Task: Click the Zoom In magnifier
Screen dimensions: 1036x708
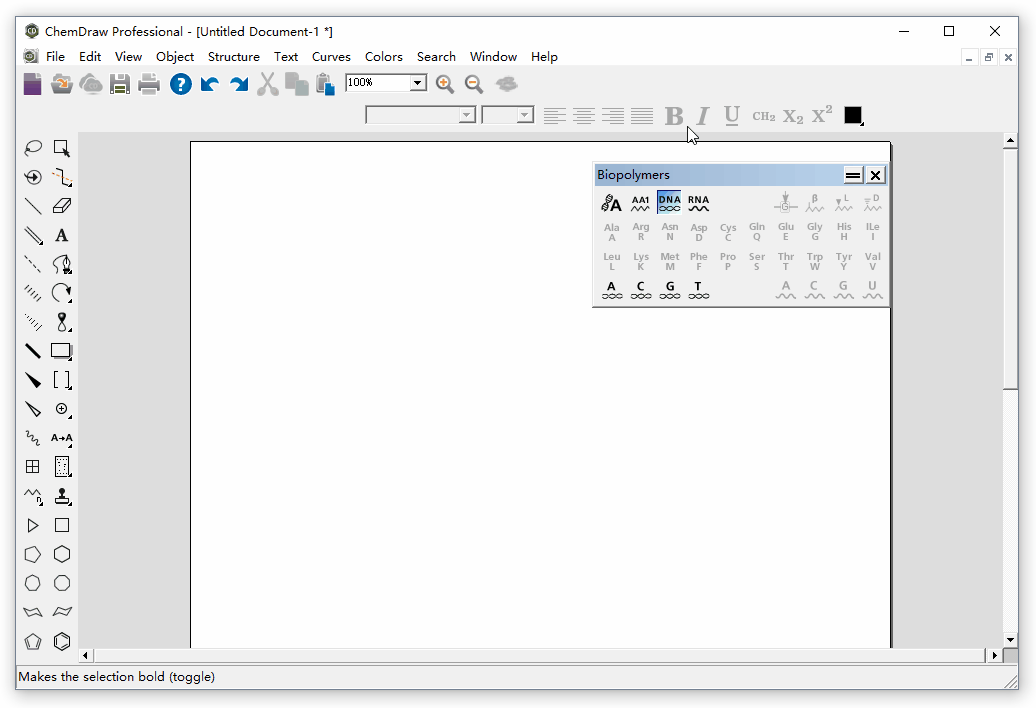Action: click(445, 84)
